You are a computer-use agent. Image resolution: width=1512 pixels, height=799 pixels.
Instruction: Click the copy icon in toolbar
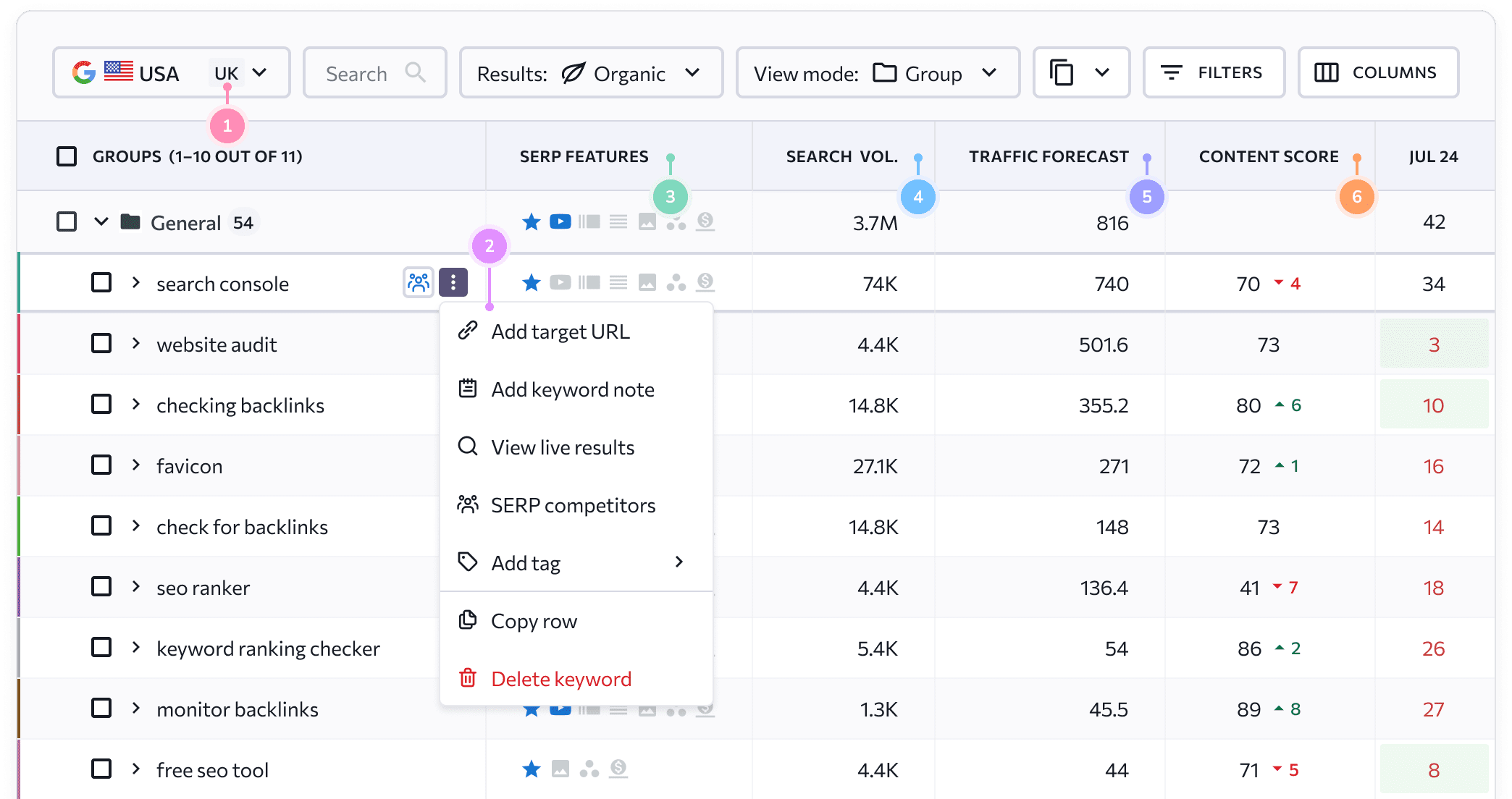[x=1062, y=72]
